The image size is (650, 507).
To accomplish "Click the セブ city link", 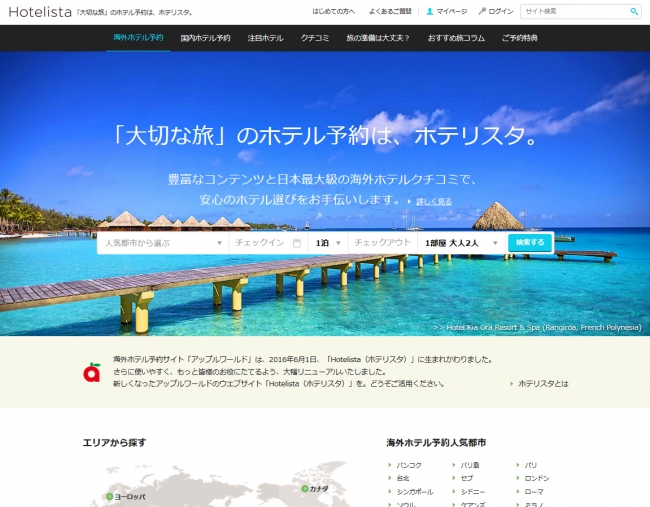I will click(467, 478).
